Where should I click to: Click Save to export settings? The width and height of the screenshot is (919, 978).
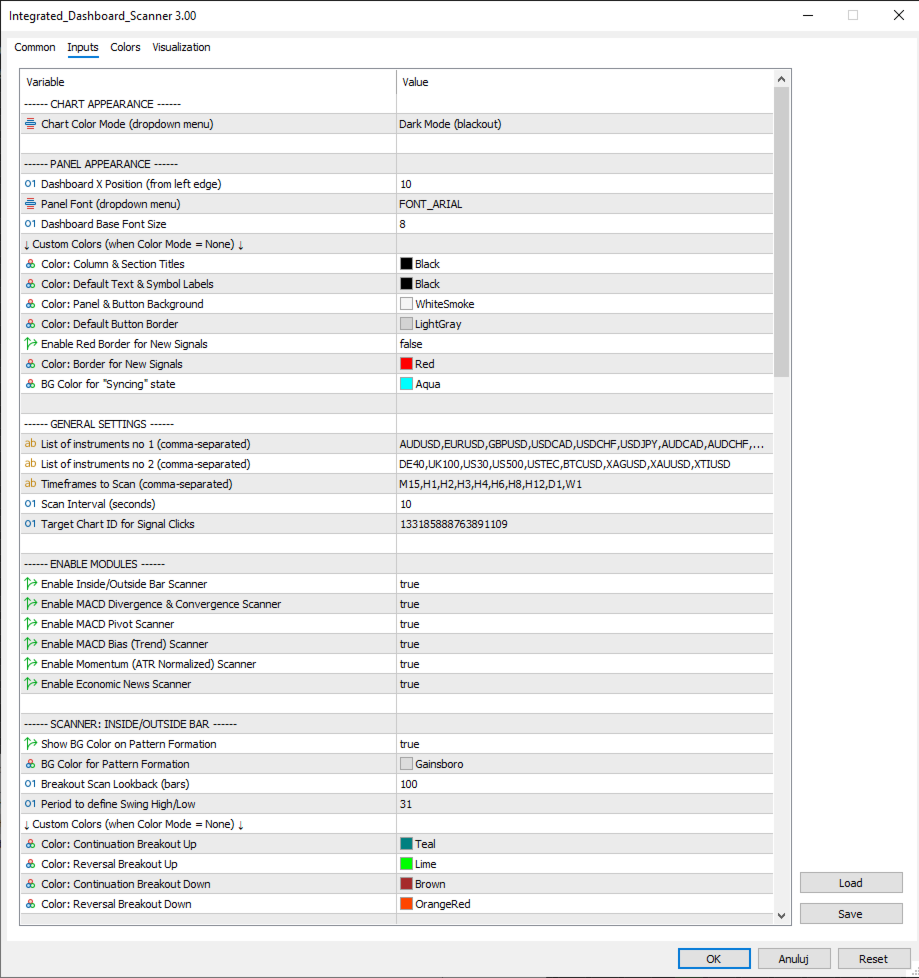pyautogui.click(x=851, y=914)
